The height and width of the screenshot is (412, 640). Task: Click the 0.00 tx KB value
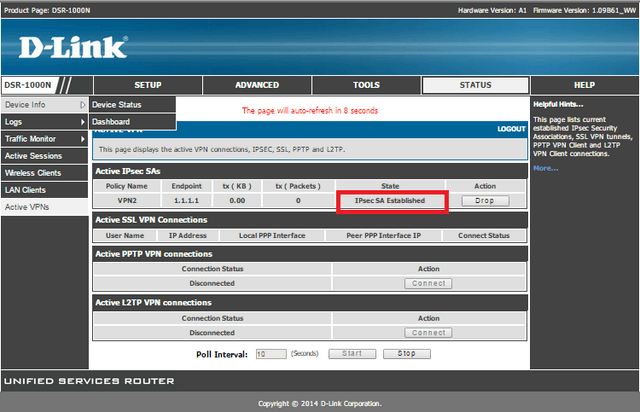coord(237,201)
